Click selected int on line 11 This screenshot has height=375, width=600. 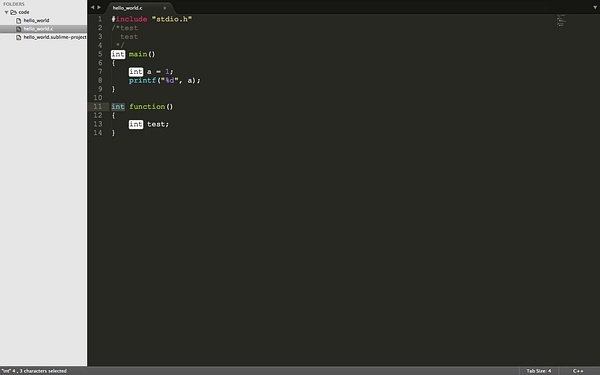(118, 107)
